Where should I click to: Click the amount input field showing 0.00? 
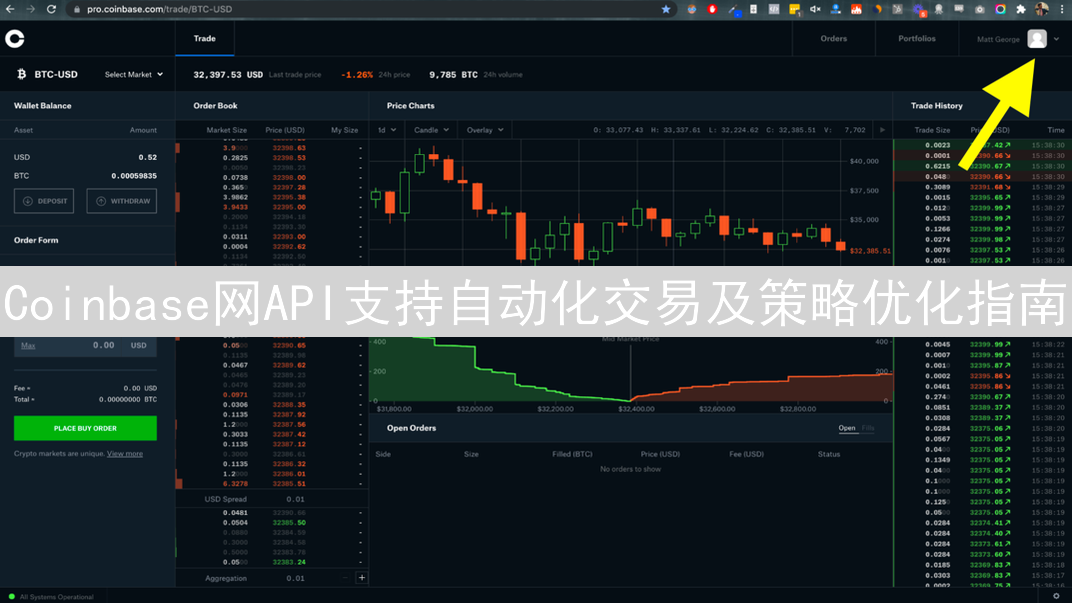pos(85,346)
